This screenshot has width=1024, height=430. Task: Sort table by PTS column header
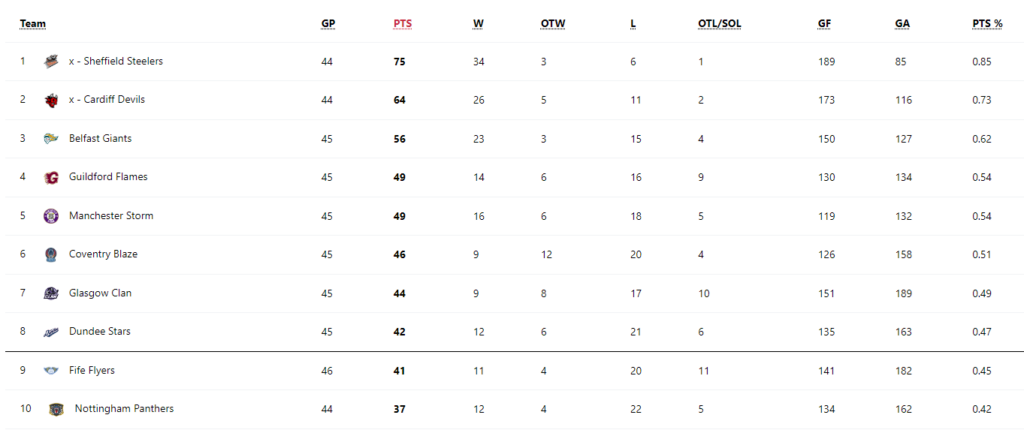[402, 24]
